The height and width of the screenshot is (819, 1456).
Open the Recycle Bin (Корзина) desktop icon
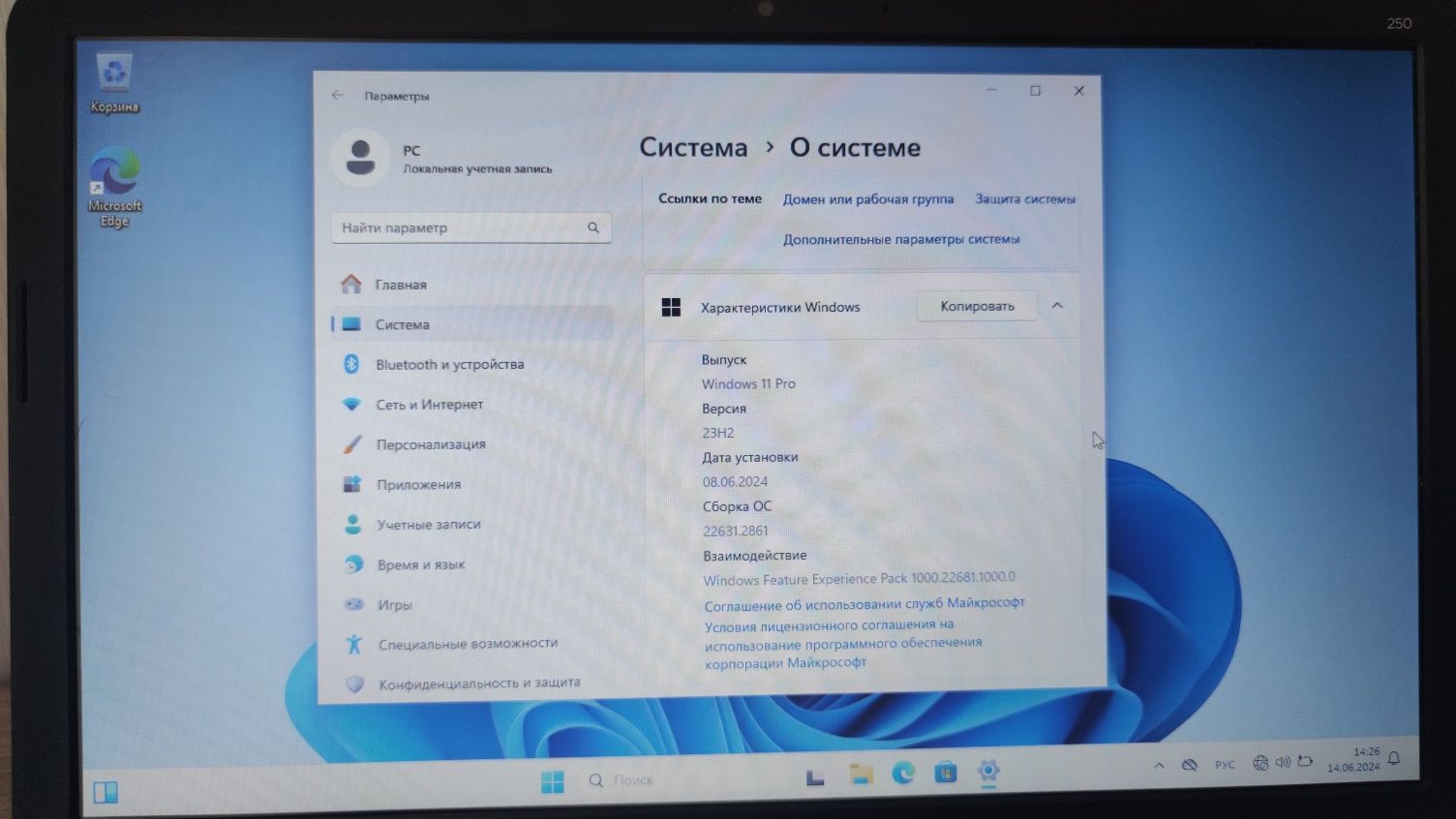click(114, 83)
